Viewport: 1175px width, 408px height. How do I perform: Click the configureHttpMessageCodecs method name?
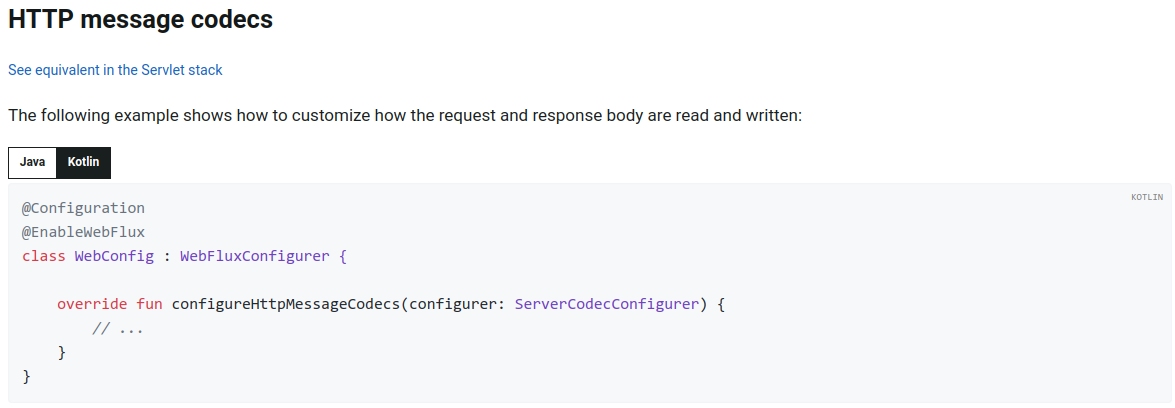click(286, 304)
